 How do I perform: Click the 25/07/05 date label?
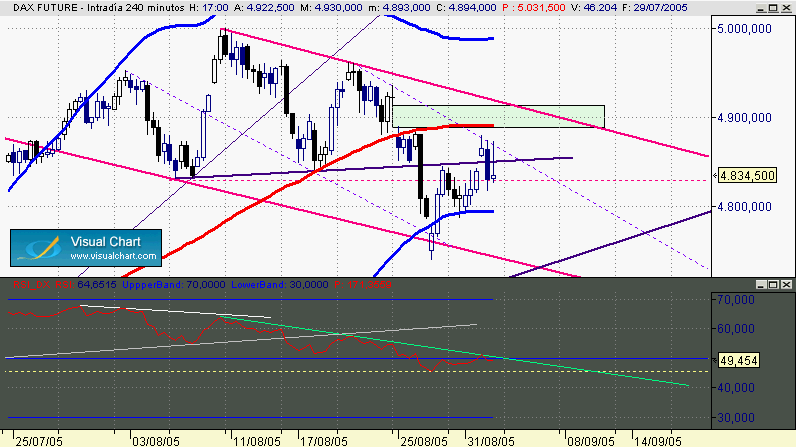point(39,441)
